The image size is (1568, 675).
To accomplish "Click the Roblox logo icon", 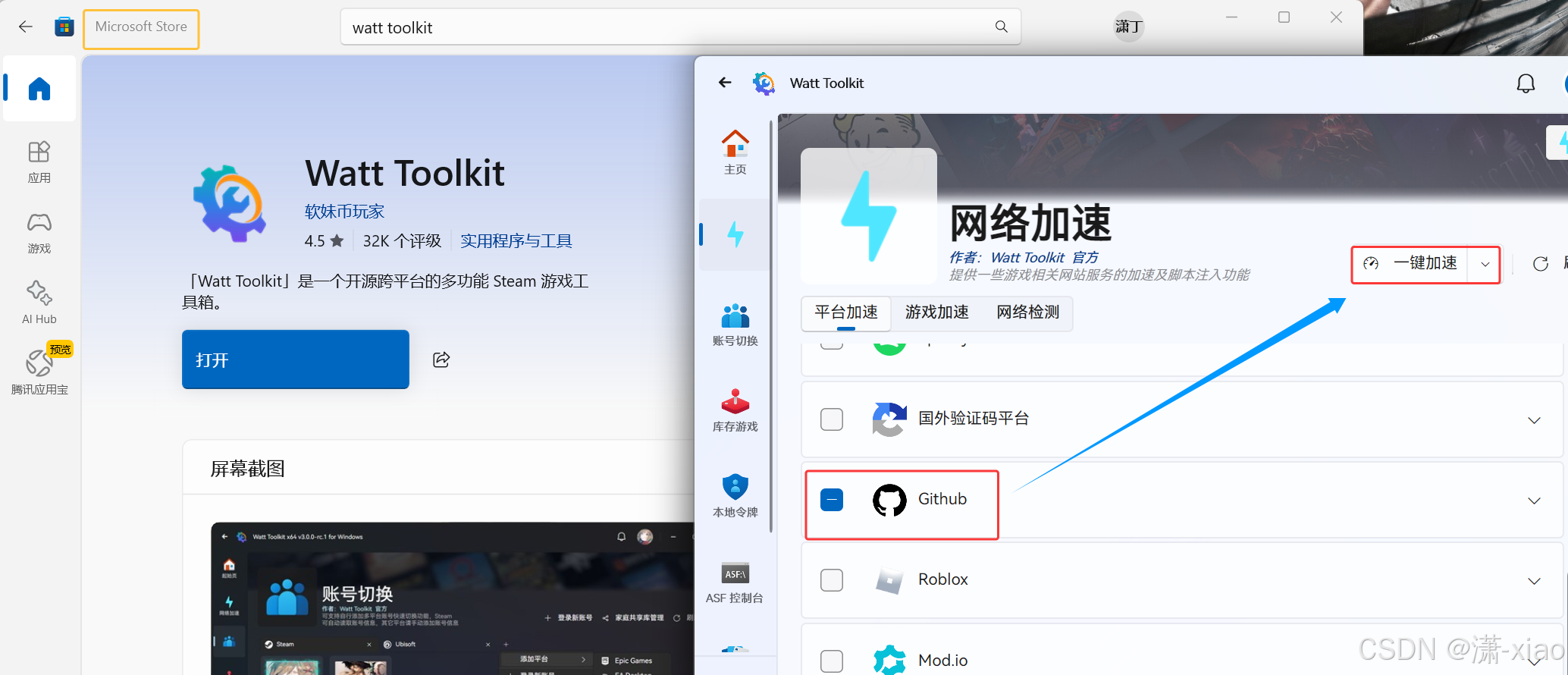I will (x=889, y=580).
